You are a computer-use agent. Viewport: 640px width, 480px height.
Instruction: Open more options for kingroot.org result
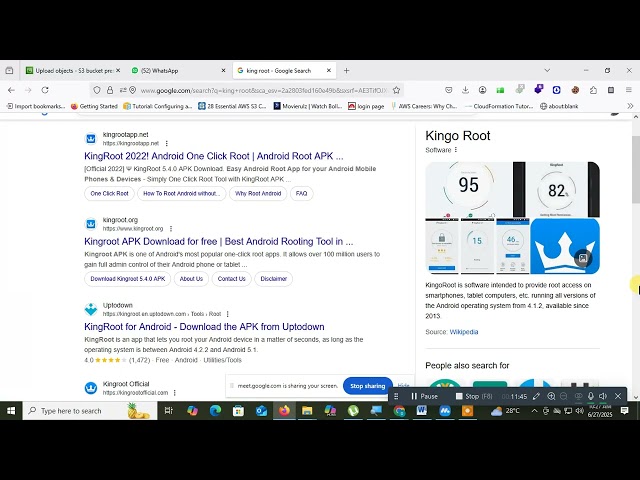(x=171, y=229)
